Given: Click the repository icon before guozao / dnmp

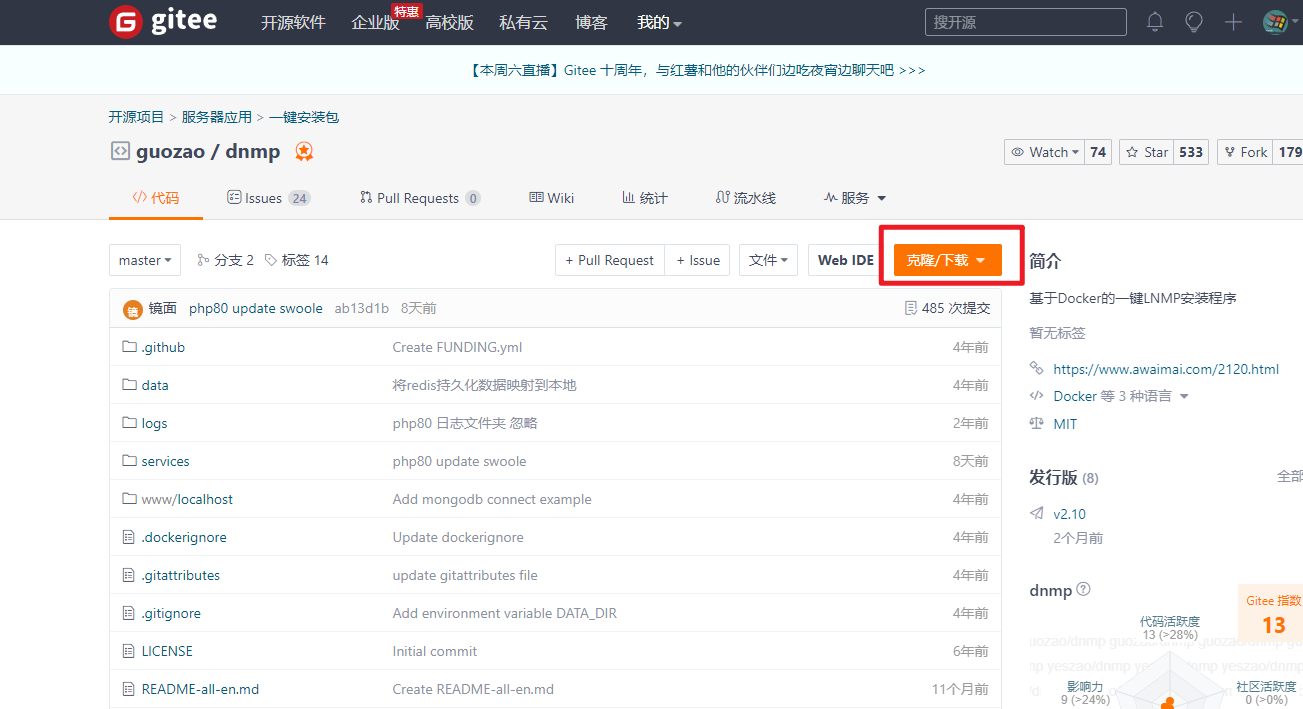Looking at the screenshot, I should [119, 151].
